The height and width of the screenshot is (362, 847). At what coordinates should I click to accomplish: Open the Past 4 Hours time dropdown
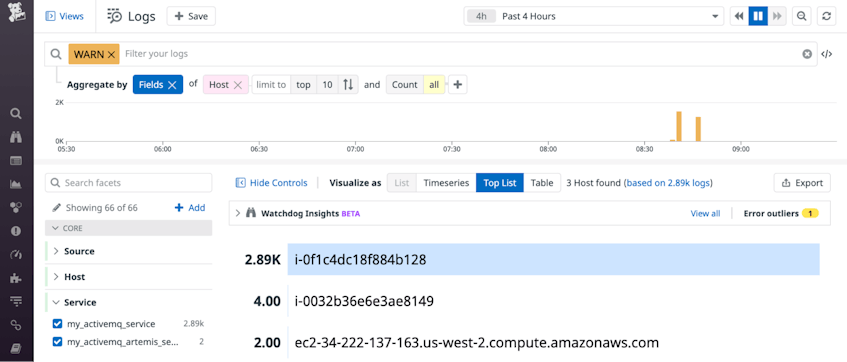[593, 16]
